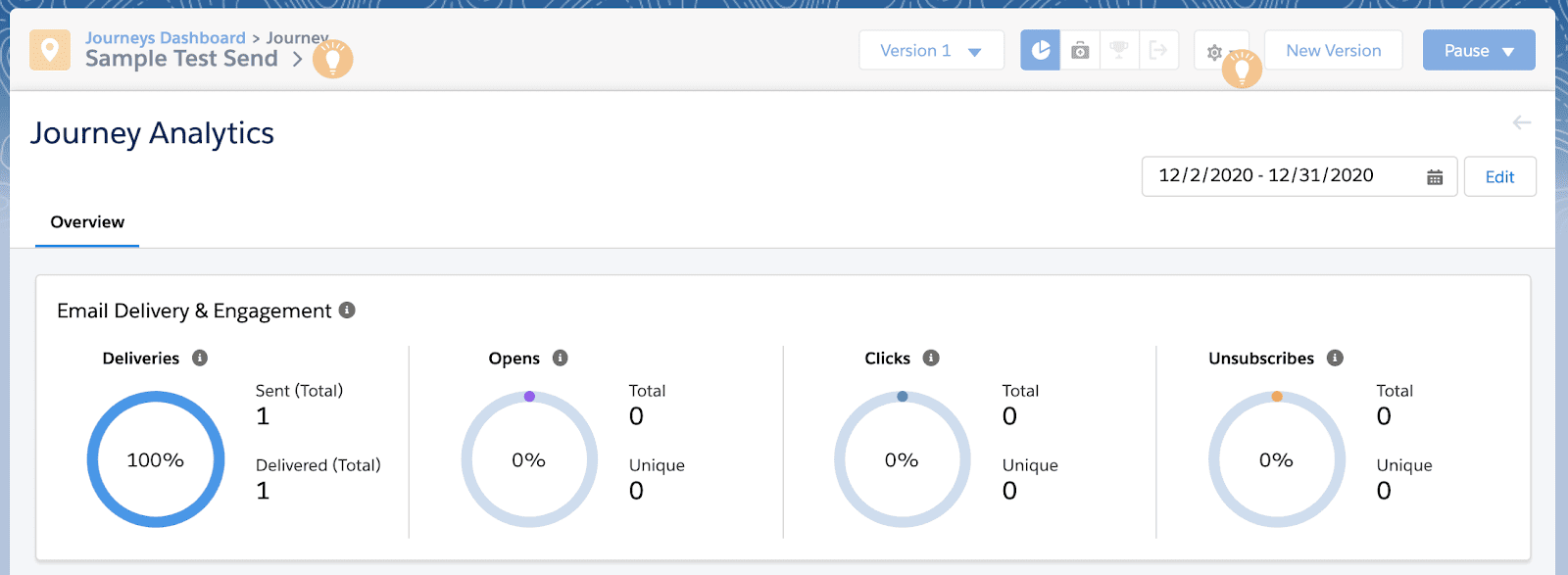Open the journey settings gear menu

(x=1215, y=52)
